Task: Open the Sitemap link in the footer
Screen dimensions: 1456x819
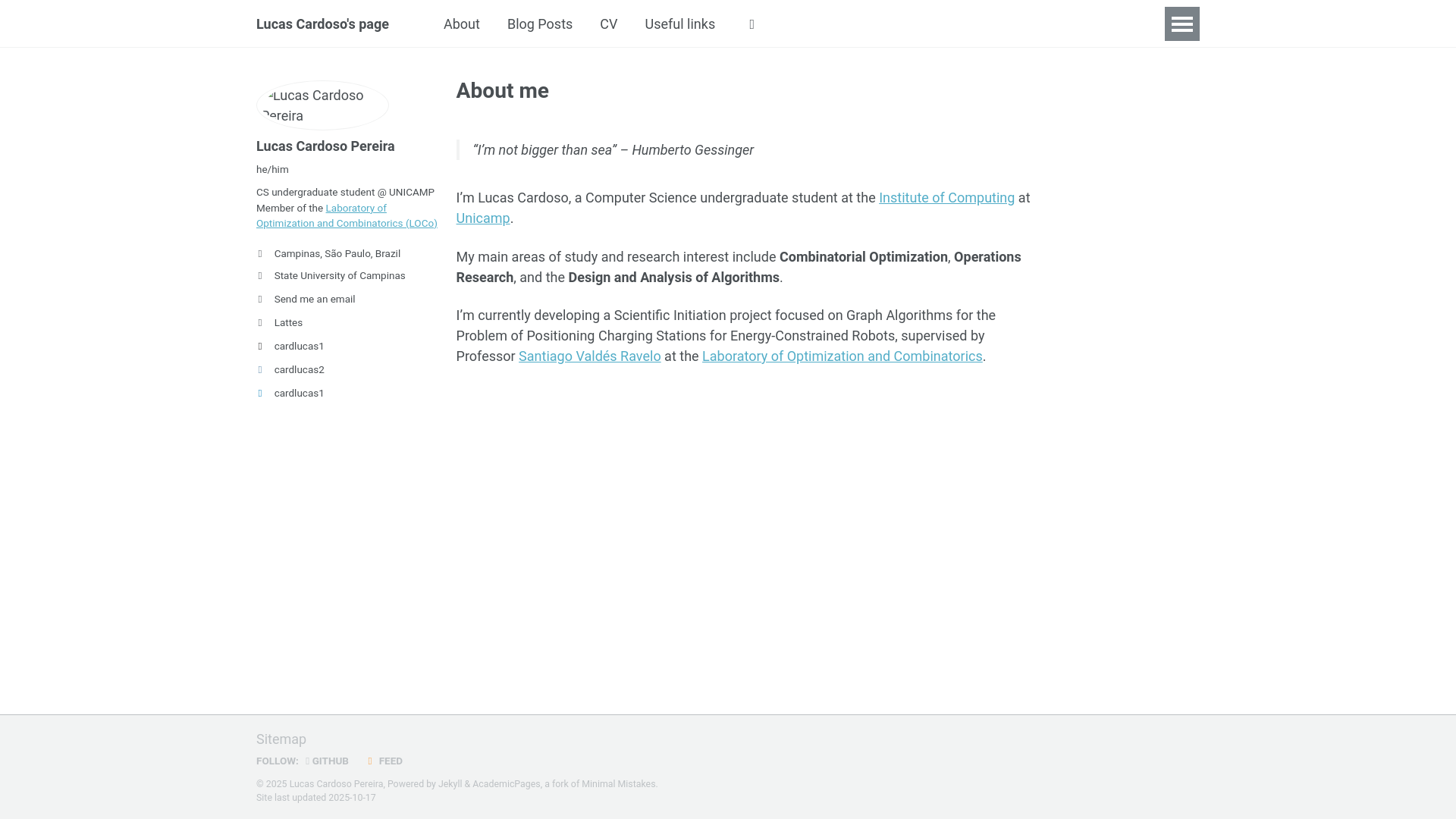Action: pyautogui.click(x=281, y=739)
